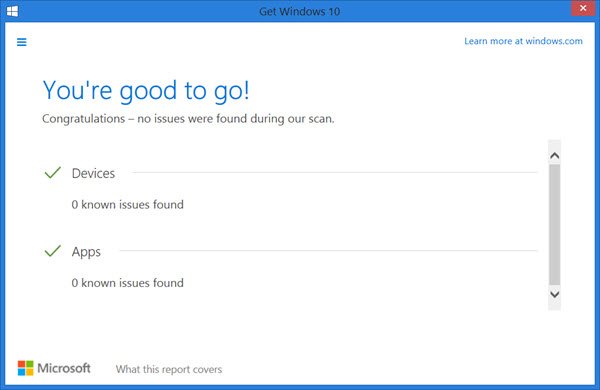The image size is (600, 390).
Task: Click the Windows logo in title bar
Action: point(12,11)
